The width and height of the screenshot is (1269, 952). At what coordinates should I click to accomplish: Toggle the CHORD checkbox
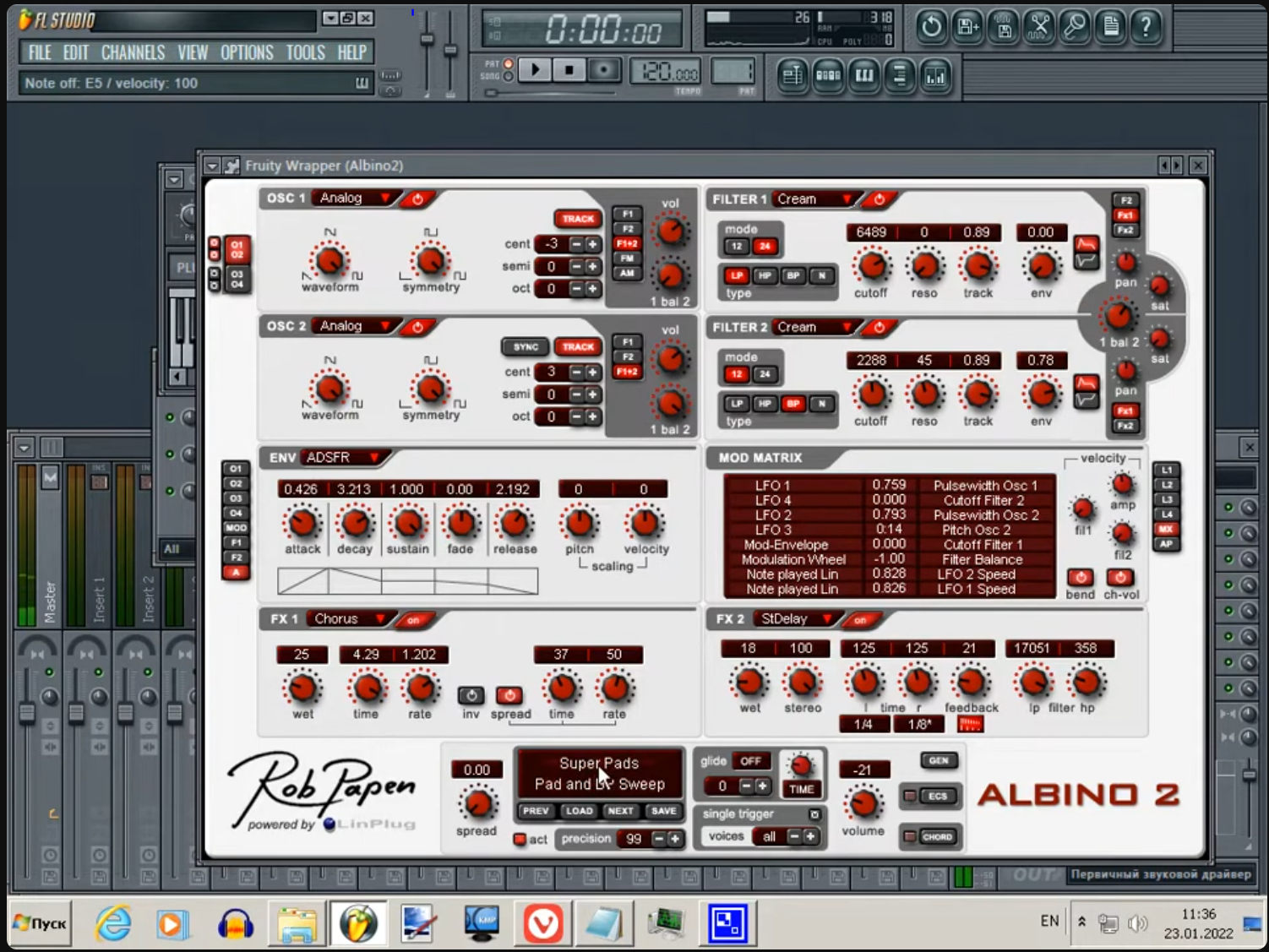(910, 837)
